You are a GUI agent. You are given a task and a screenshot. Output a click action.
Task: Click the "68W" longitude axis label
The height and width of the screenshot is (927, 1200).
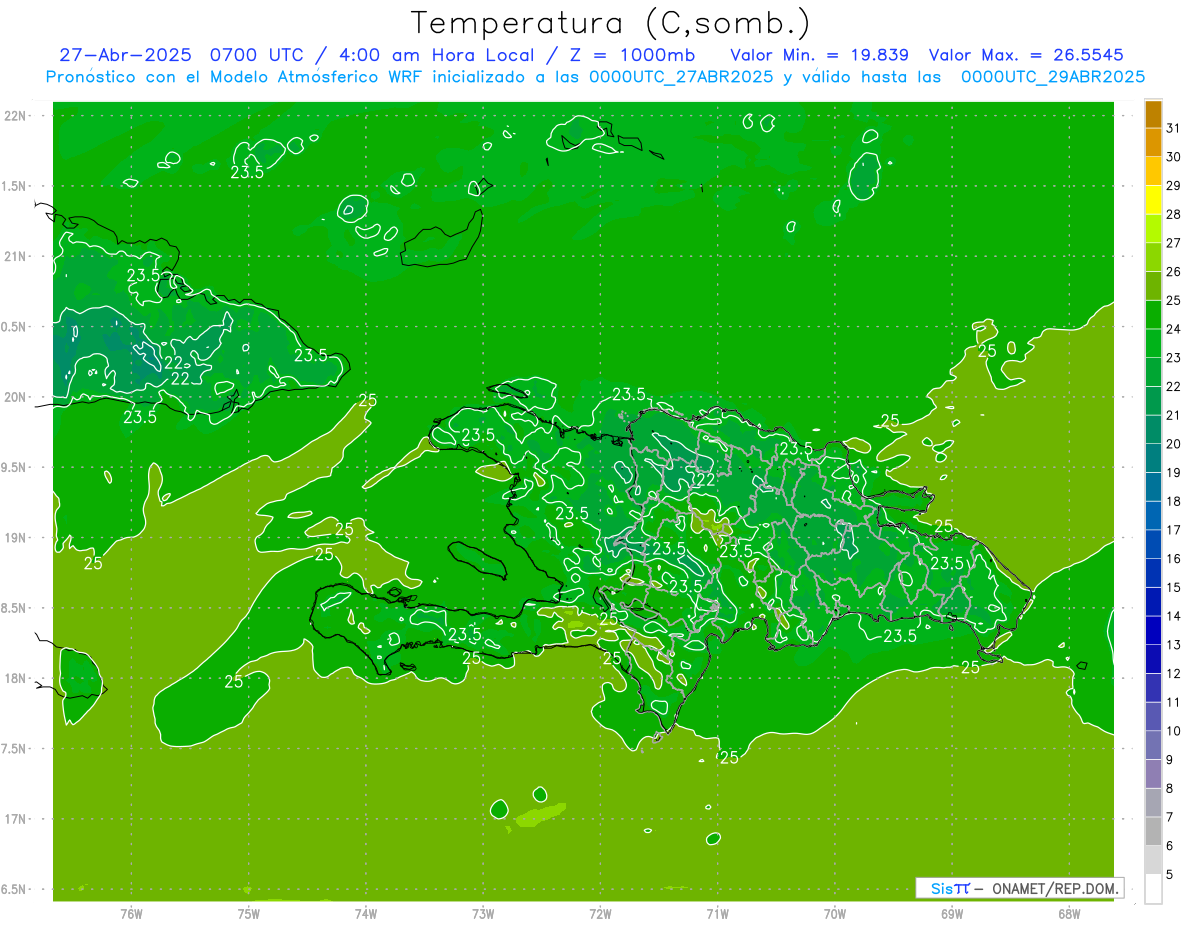1069,914
